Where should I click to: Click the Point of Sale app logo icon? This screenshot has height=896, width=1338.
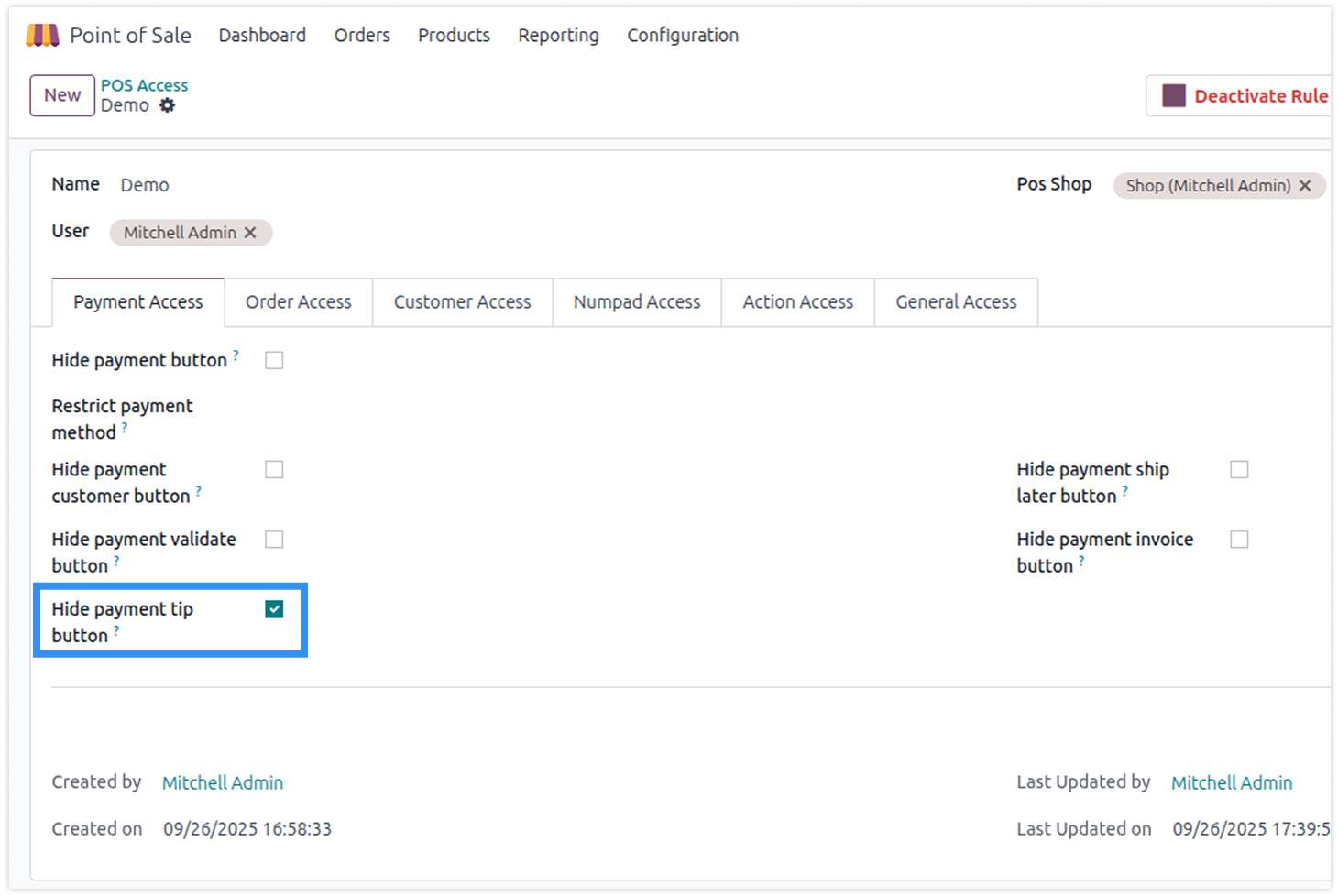pyautogui.click(x=42, y=36)
